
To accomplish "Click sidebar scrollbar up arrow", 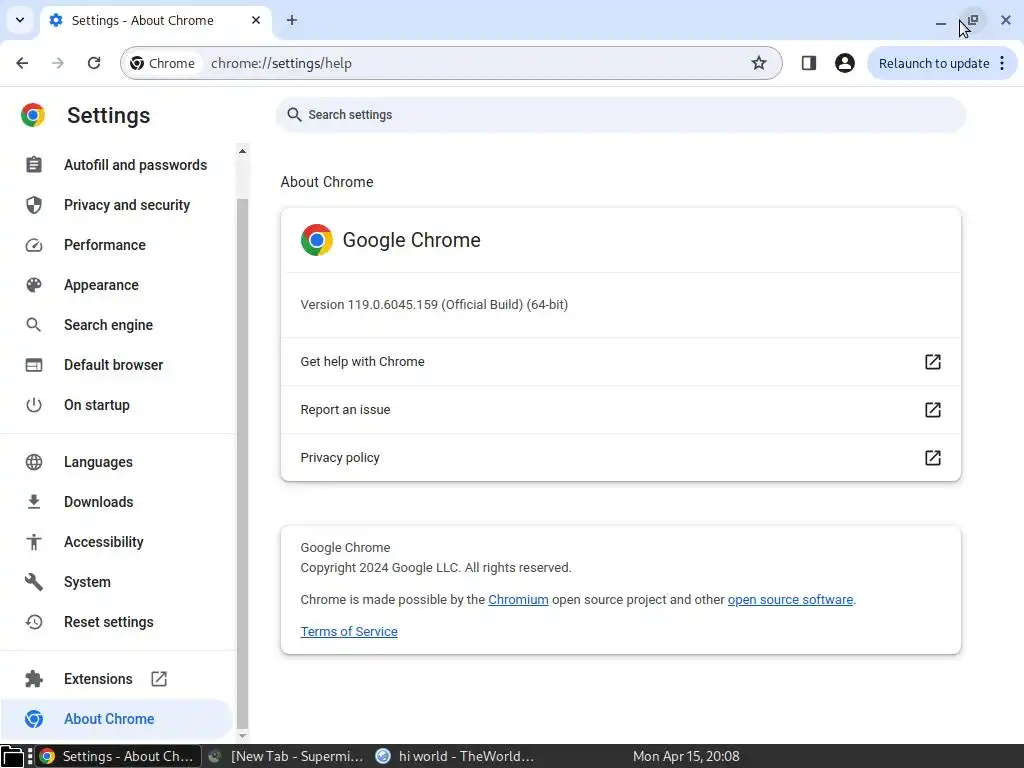I will pyautogui.click(x=242, y=152).
